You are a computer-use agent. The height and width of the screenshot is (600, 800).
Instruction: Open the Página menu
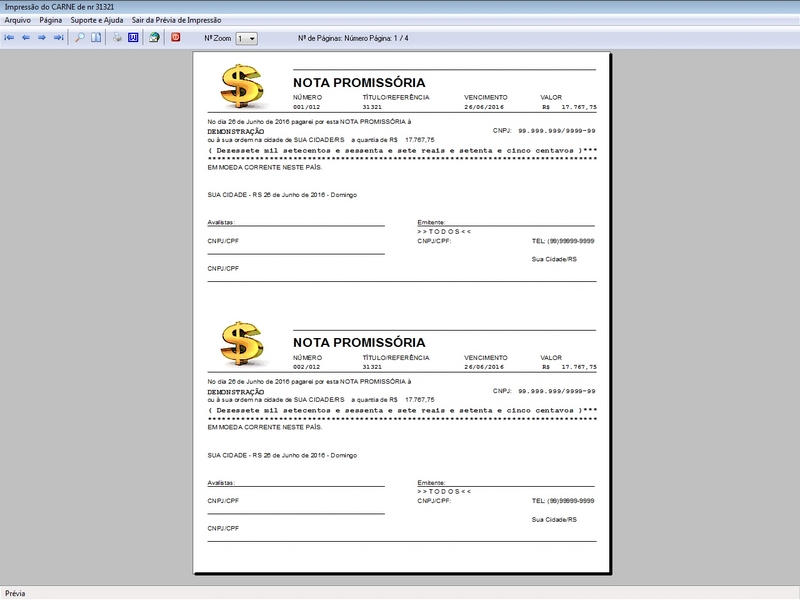click(51, 20)
